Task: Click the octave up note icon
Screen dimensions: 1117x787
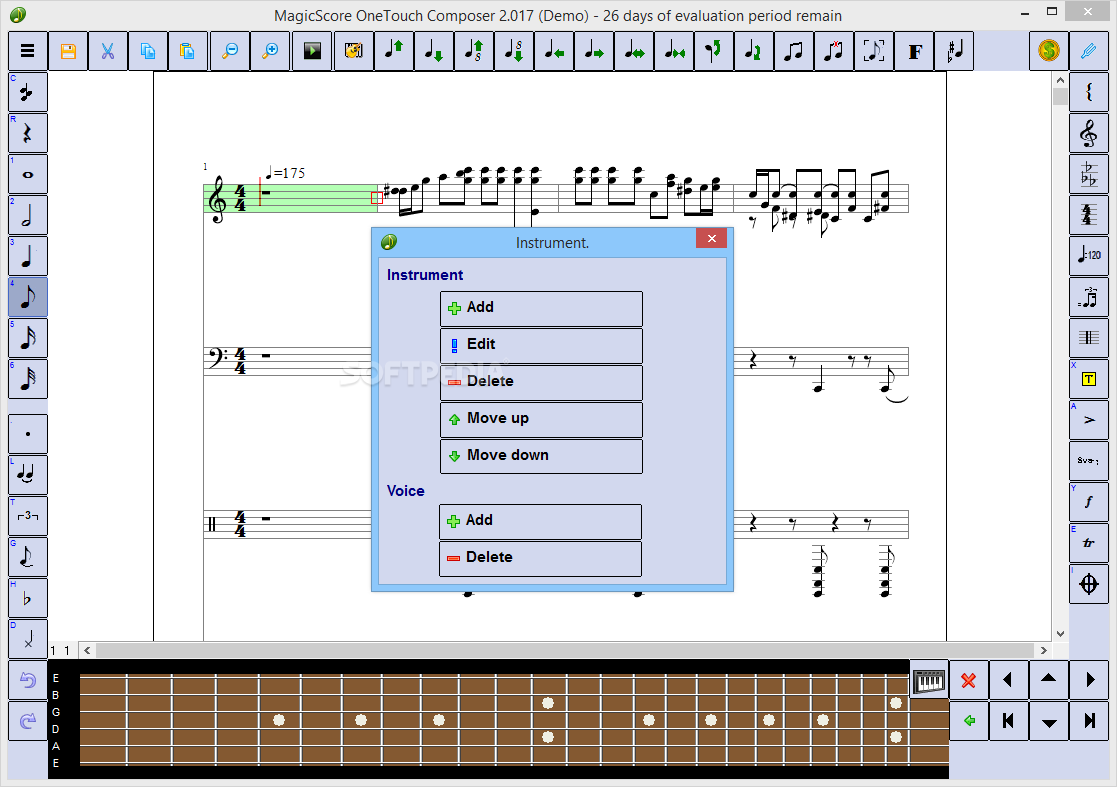Action: pos(473,51)
